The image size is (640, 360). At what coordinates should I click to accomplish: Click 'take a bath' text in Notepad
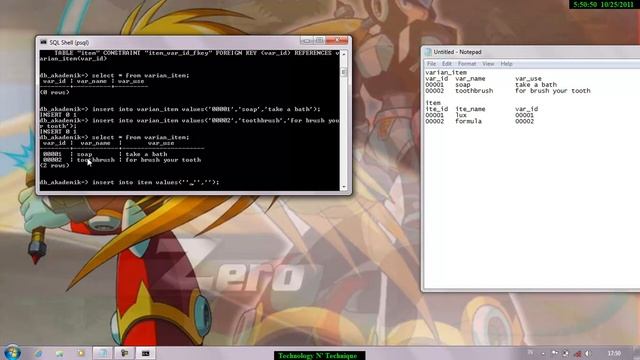(x=536, y=85)
